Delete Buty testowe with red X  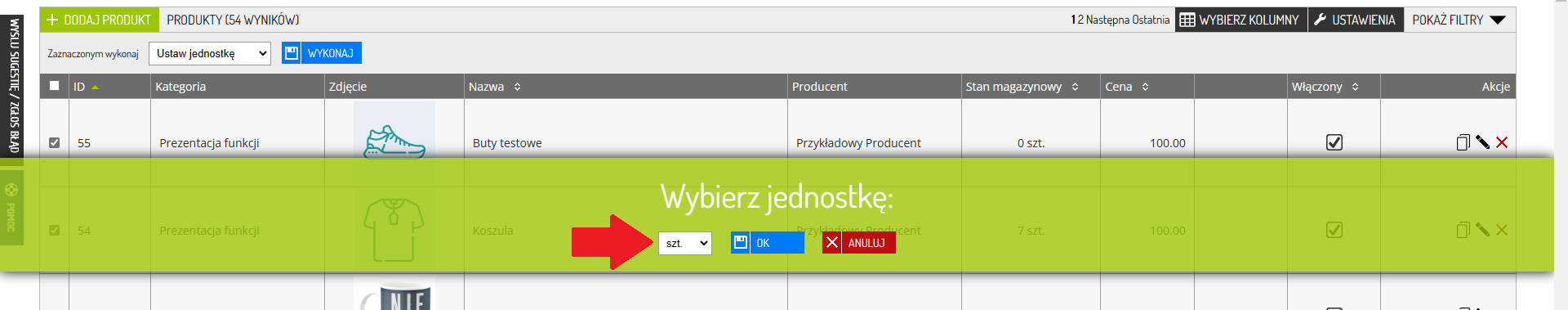(x=1501, y=142)
